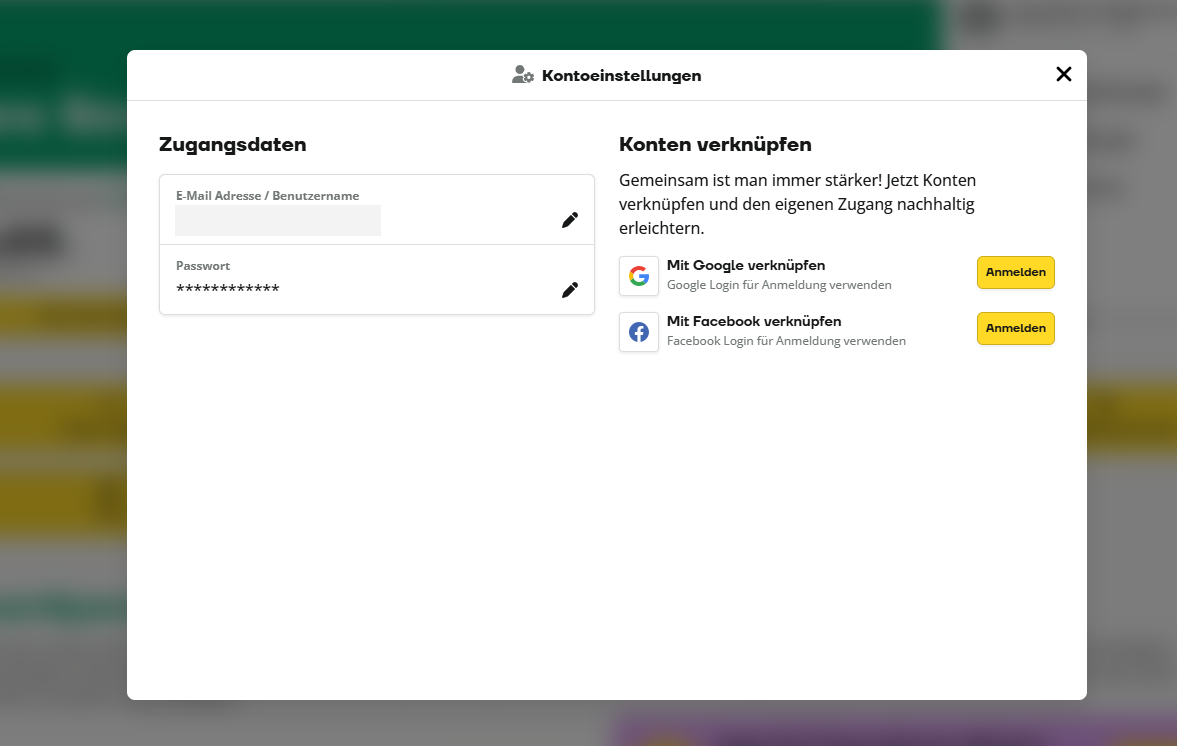
Task: Click the 'Mit Facebook verknüpfen' text
Action: (x=754, y=321)
